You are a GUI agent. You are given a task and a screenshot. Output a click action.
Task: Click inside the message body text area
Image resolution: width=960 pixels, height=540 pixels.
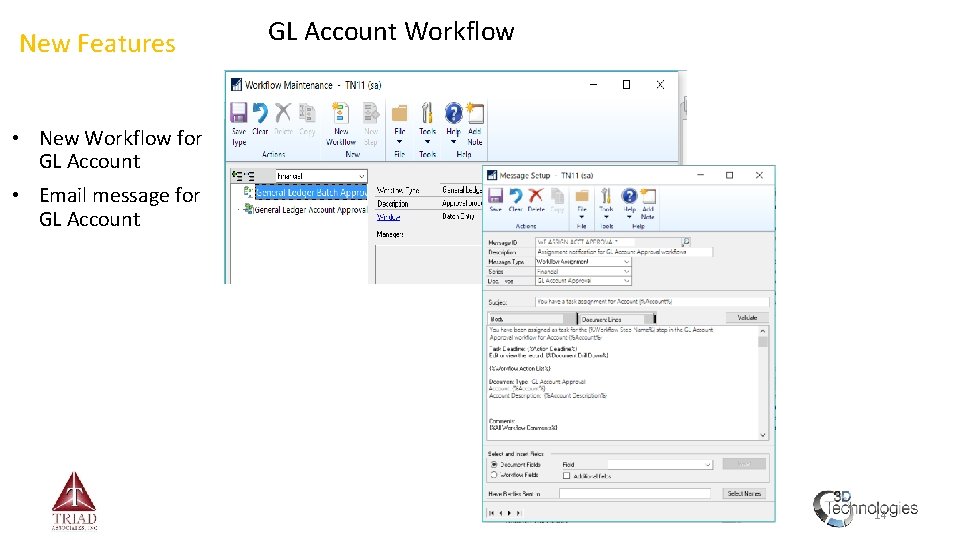point(623,382)
